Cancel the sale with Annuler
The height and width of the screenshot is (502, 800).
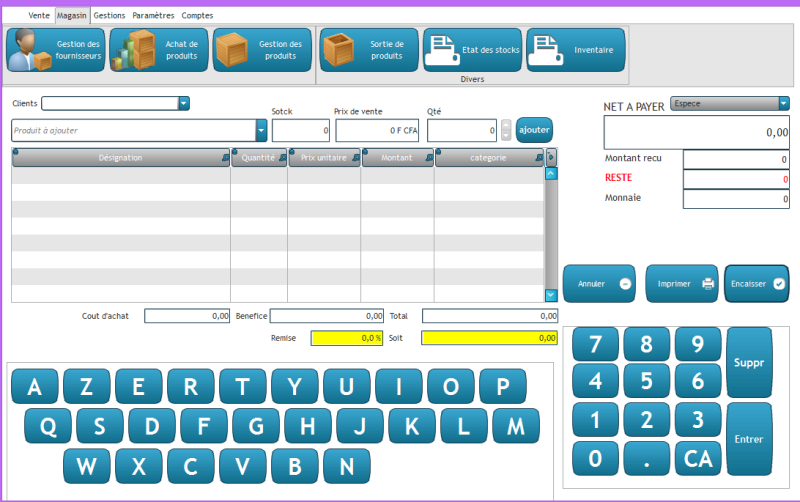pyautogui.click(x=599, y=284)
